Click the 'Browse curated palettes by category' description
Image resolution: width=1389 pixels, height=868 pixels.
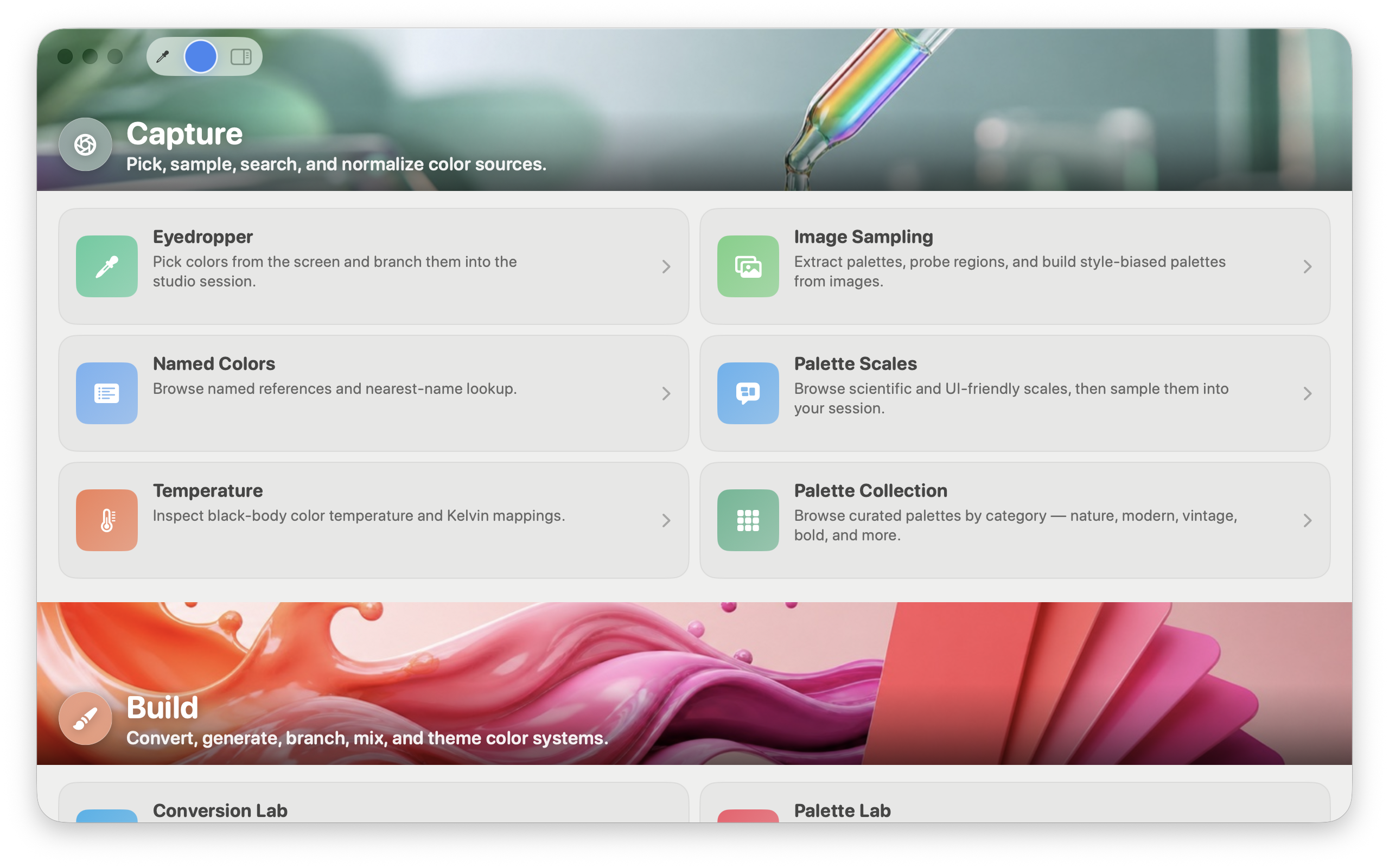(1015, 525)
